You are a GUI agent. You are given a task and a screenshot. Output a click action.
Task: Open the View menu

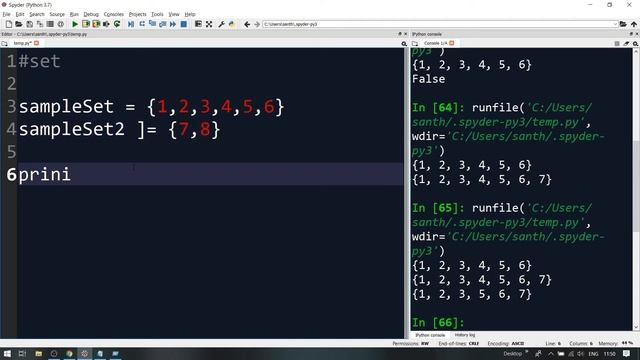point(174,14)
